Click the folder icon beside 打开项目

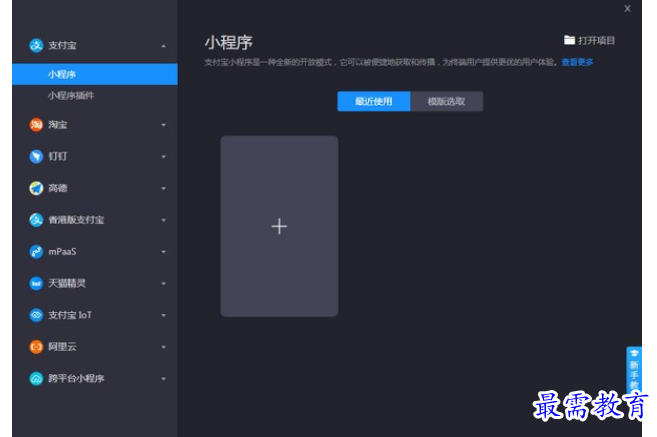click(x=569, y=40)
